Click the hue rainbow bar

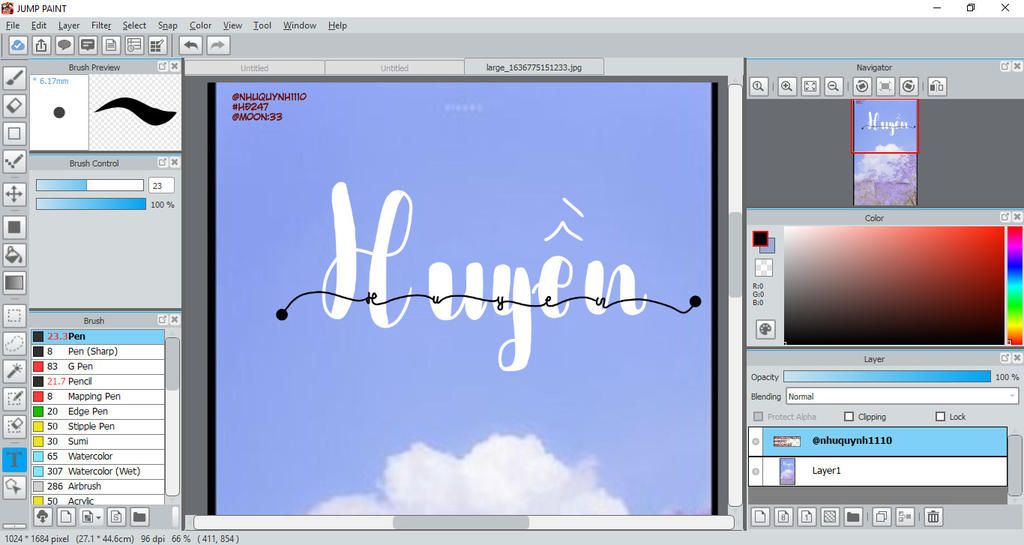(x=1016, y=285)
